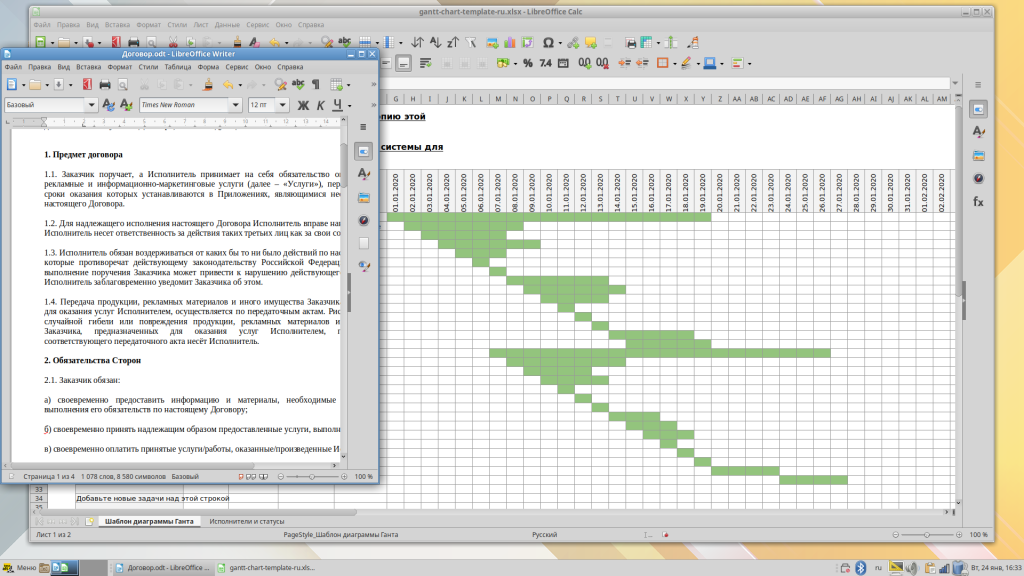Screen dimensions: 1024x576
Task: Switch to 'Исполнители и статусы' sheet tab
Action: click(250, 521)
